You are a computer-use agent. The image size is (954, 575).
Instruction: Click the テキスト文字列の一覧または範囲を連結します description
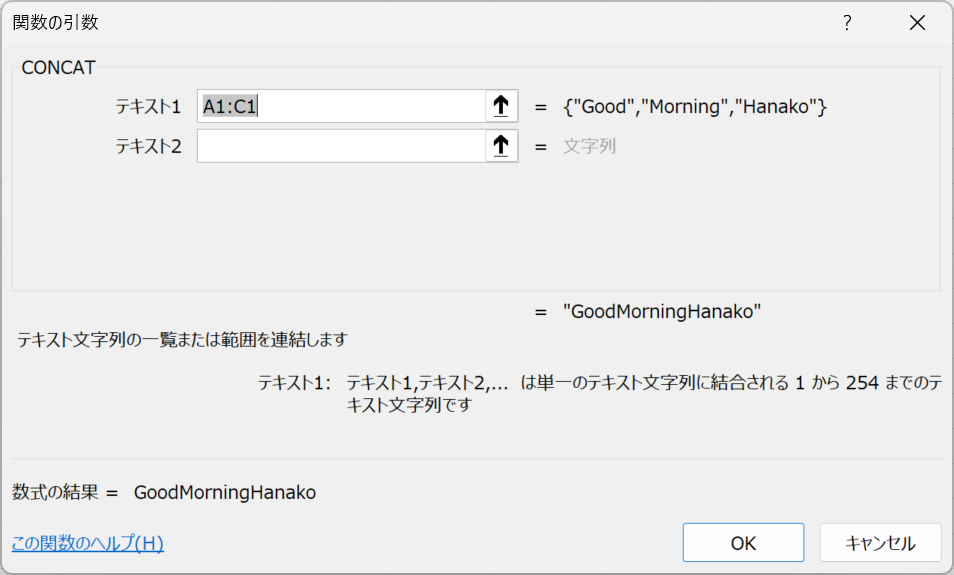[x=182, y=340]
